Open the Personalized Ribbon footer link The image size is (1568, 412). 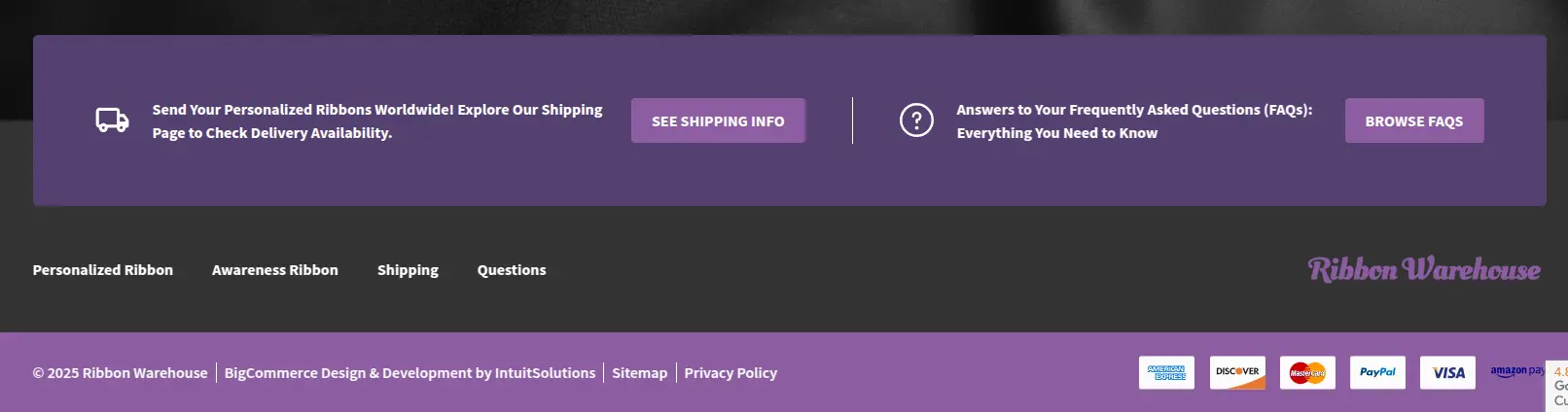(x=103, y=270)
